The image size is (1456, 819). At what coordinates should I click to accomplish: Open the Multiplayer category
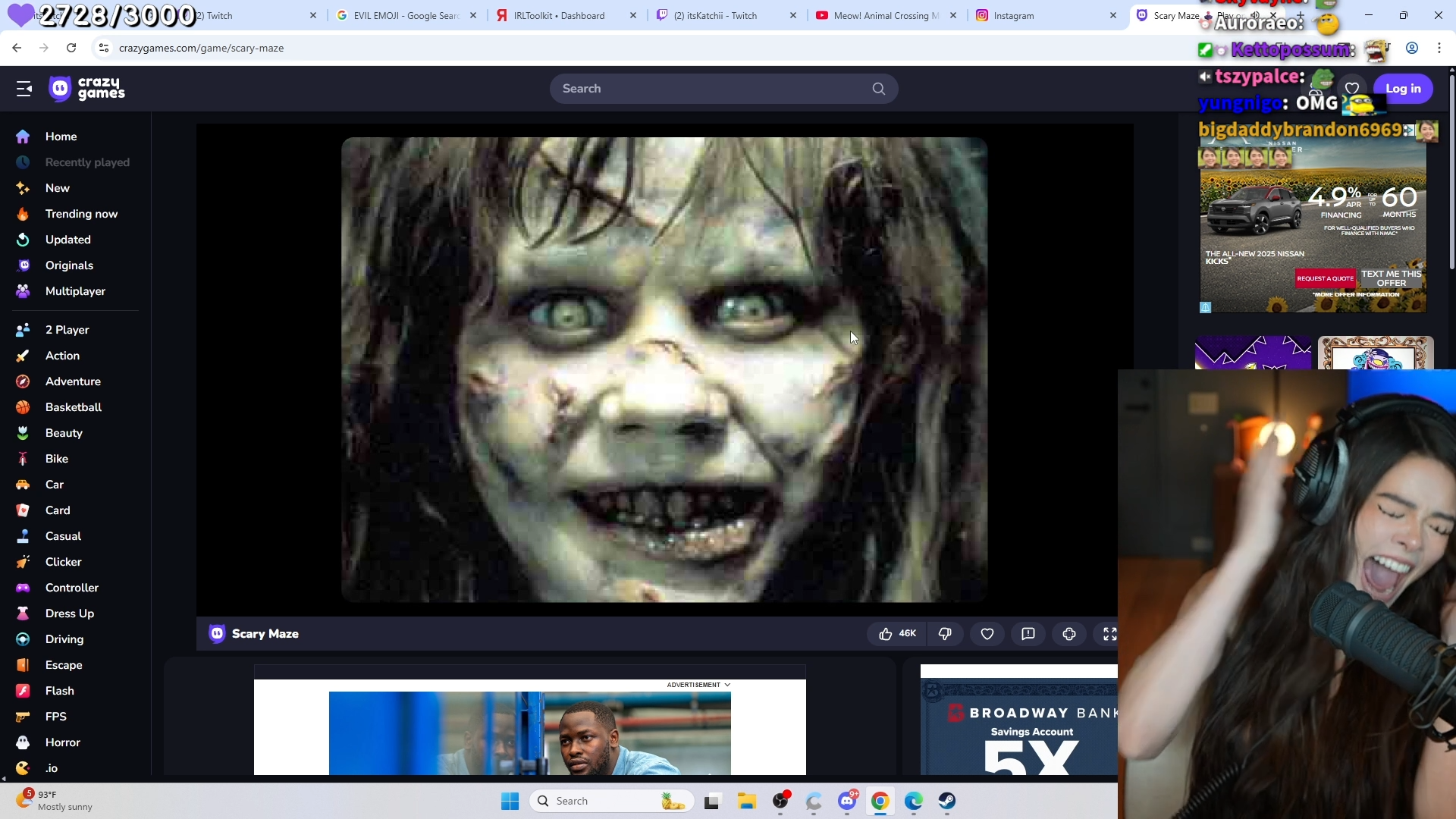pyautogui.click(x=75, y=291)
